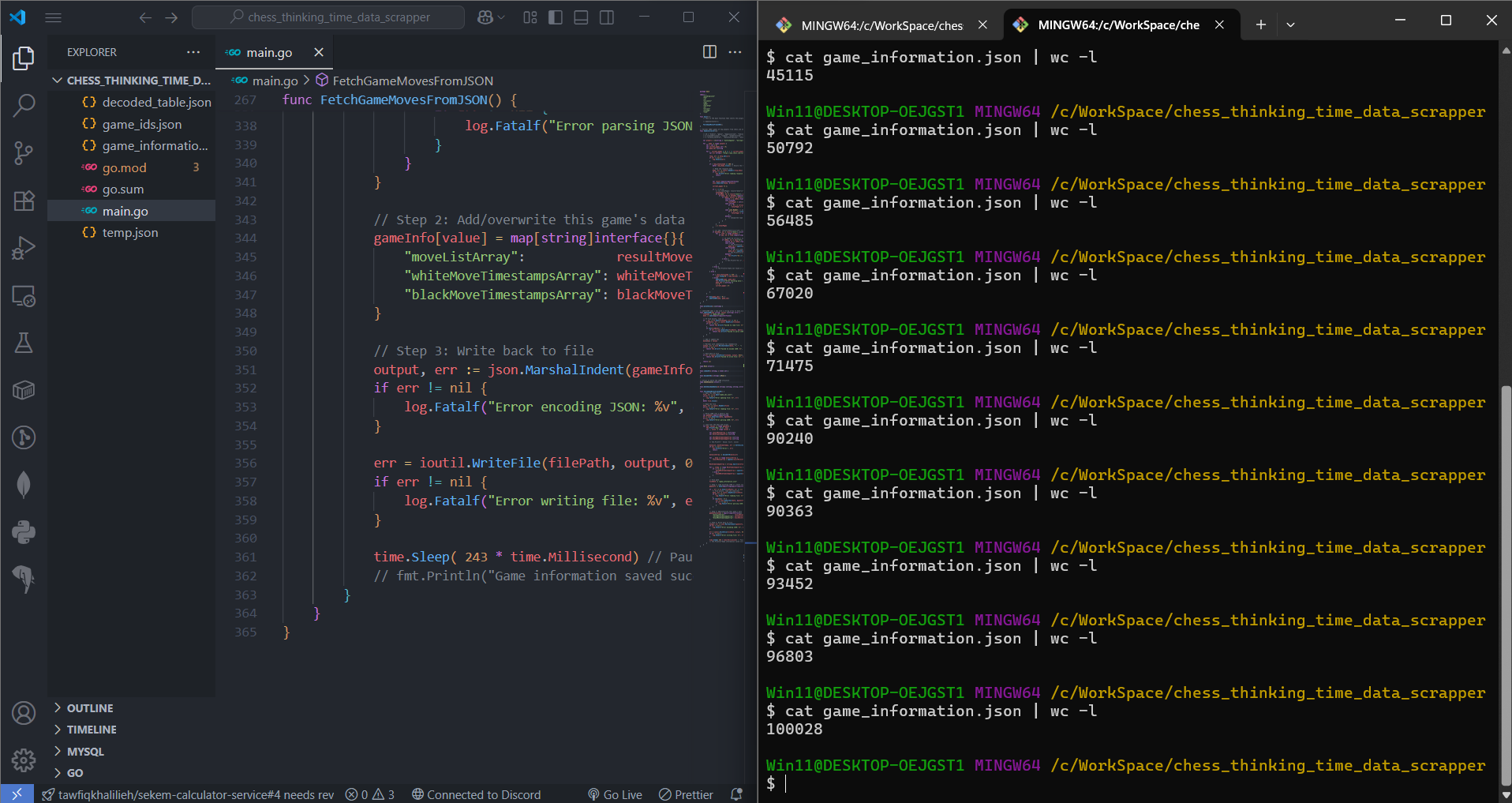The width and height of the screenshot is (1512, 803).
Task: Toggle the bottom Panel
Action: coord(581,17)
